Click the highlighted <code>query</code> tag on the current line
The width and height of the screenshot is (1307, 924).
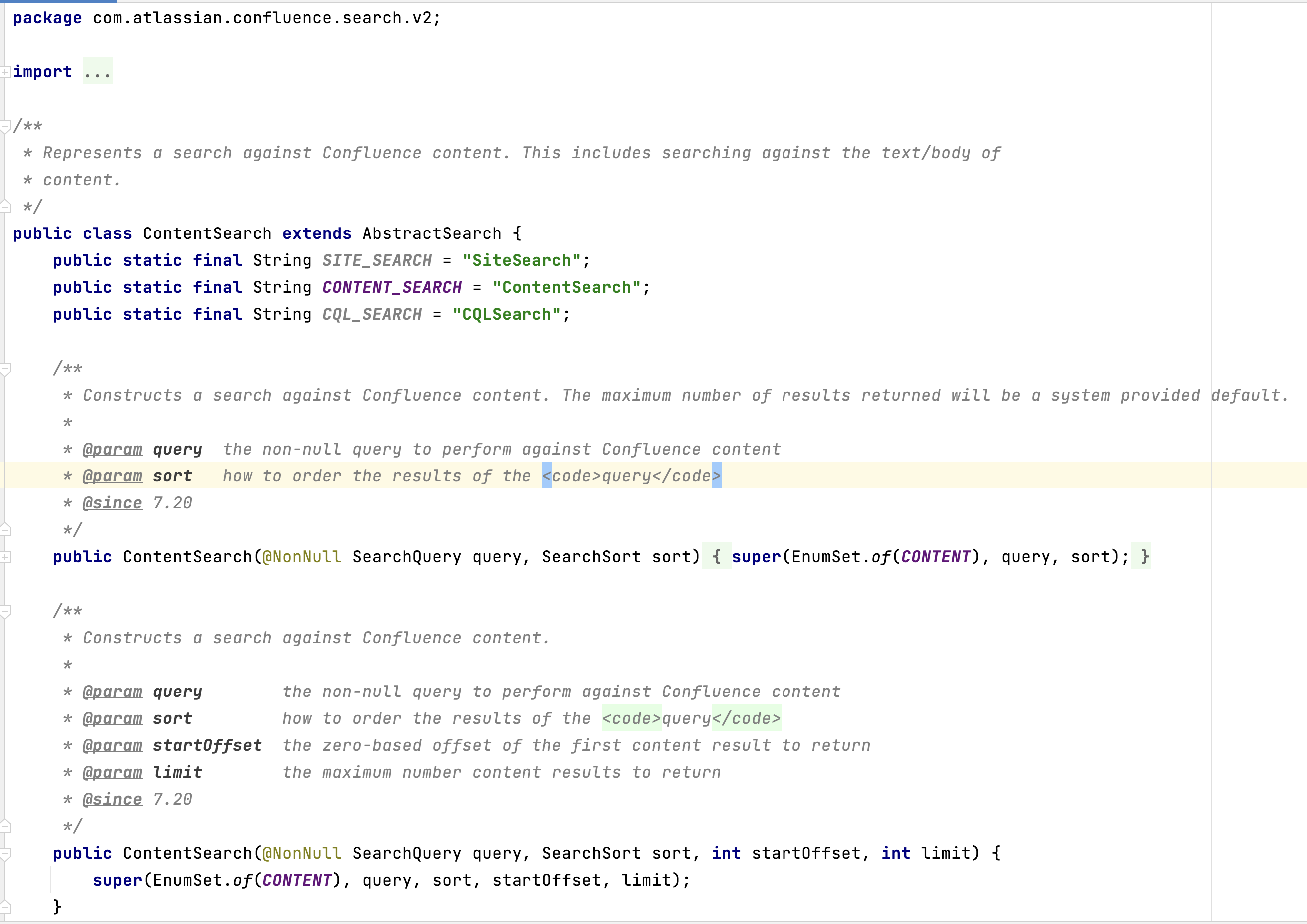(x=632, y=475)
